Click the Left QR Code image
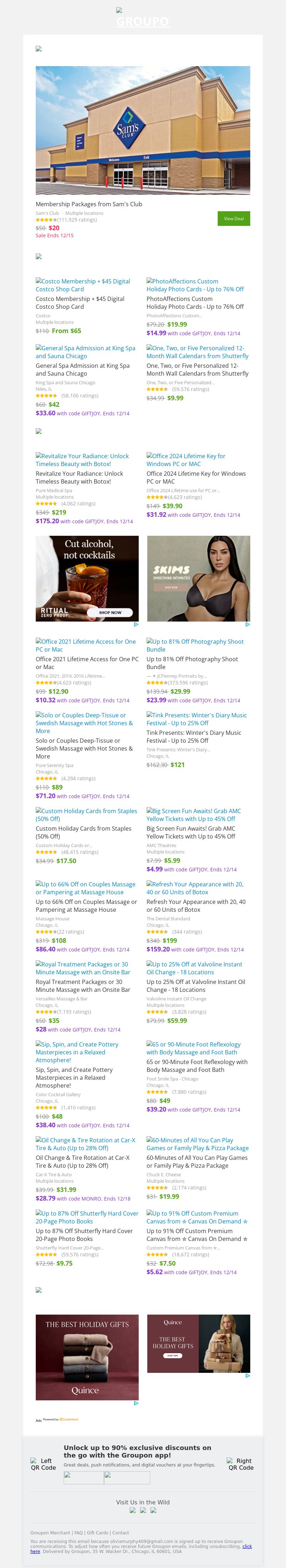This screenshot has width=286, height=1568. (x=43, y=1464)
